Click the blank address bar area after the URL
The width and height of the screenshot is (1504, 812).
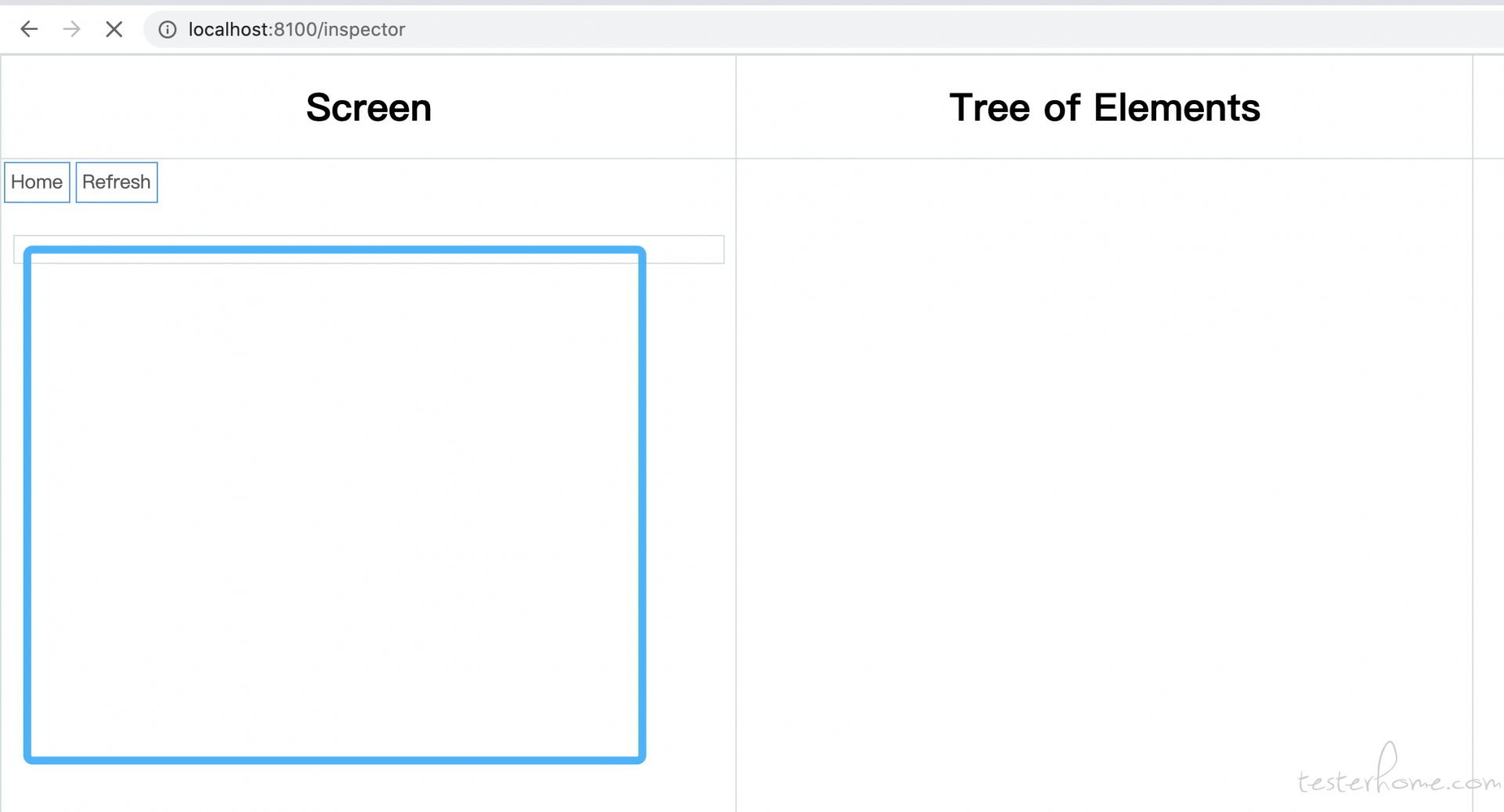[940, 30]
